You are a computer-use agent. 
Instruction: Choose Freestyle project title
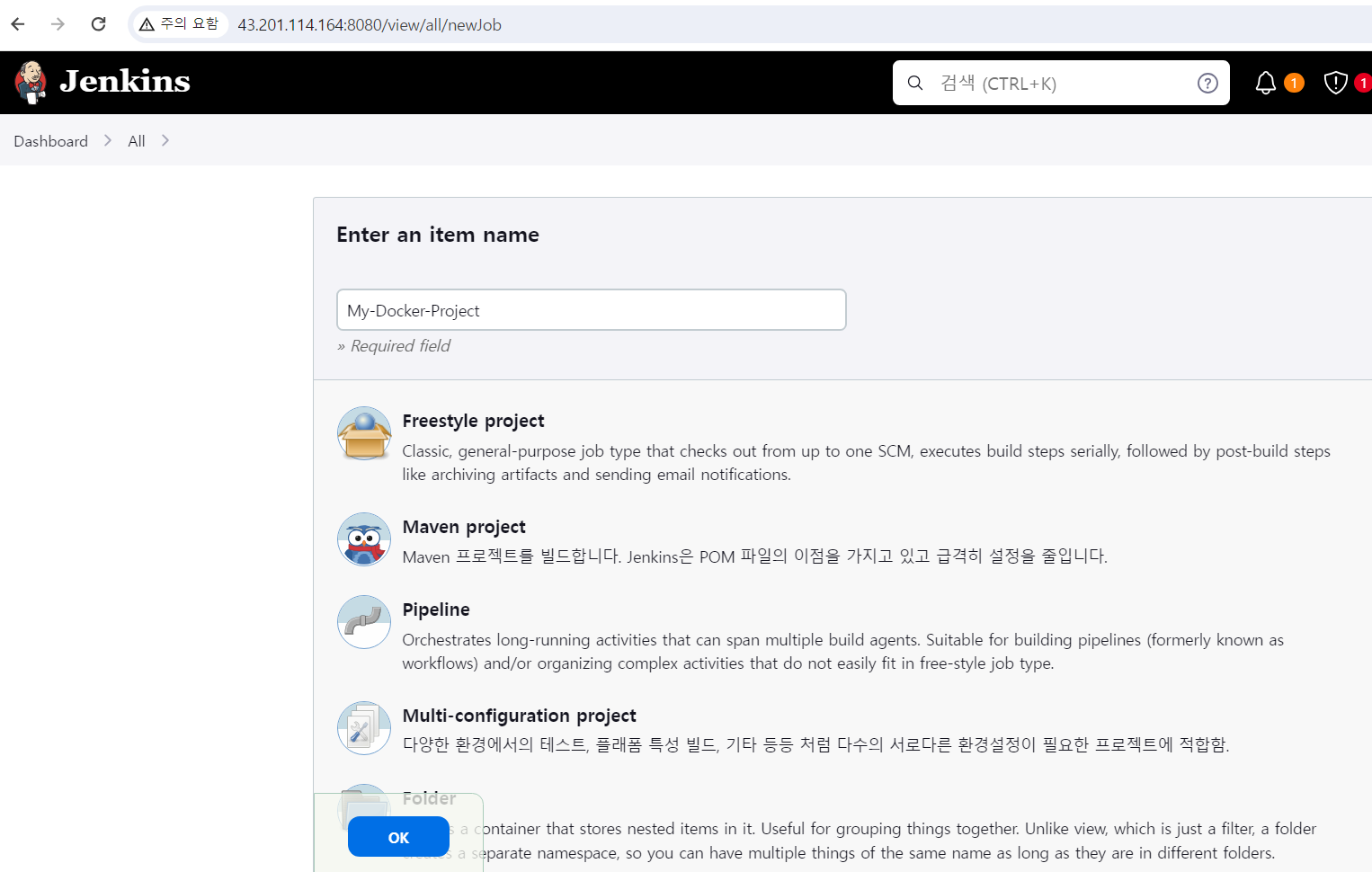[473, 421]
